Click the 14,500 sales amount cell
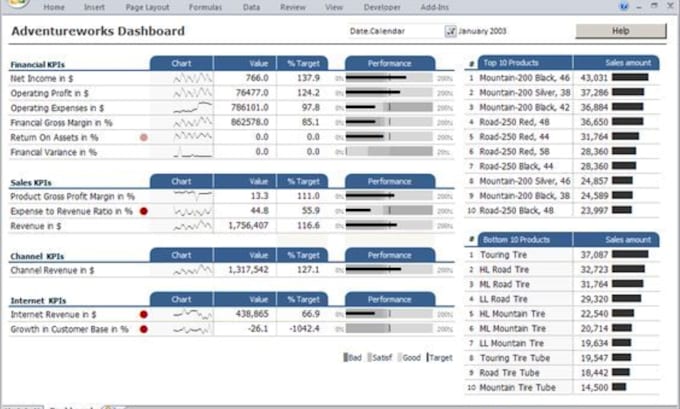The image size is (680, 409). [x=594, y=388]
